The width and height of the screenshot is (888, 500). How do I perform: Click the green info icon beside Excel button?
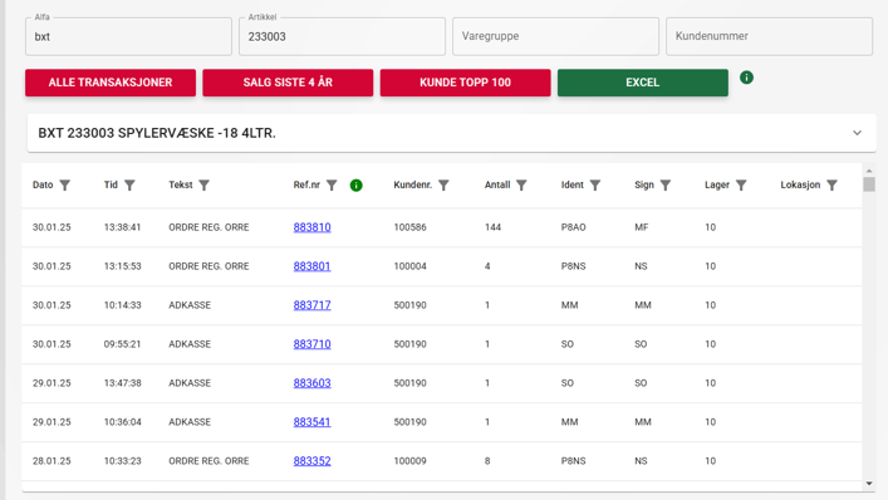[x=746, y=78]
